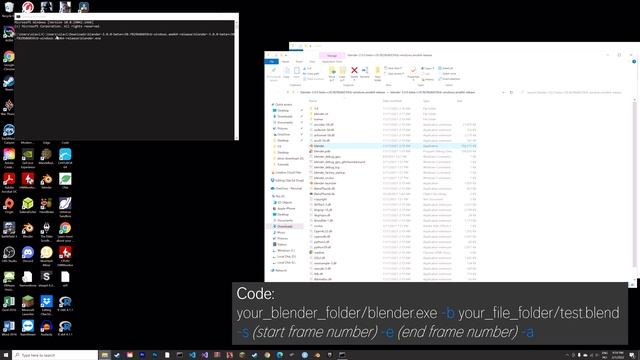640x360 pixels.
Task: Click the red Delete icon in Explorer ribbon
Action: pos(354,71)
